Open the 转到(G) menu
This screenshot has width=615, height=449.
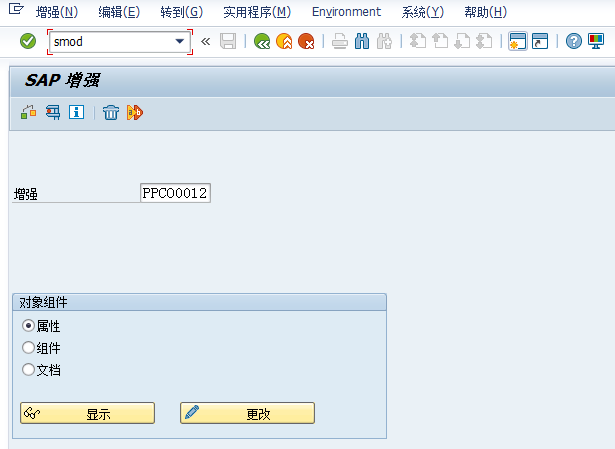point(182,12)
